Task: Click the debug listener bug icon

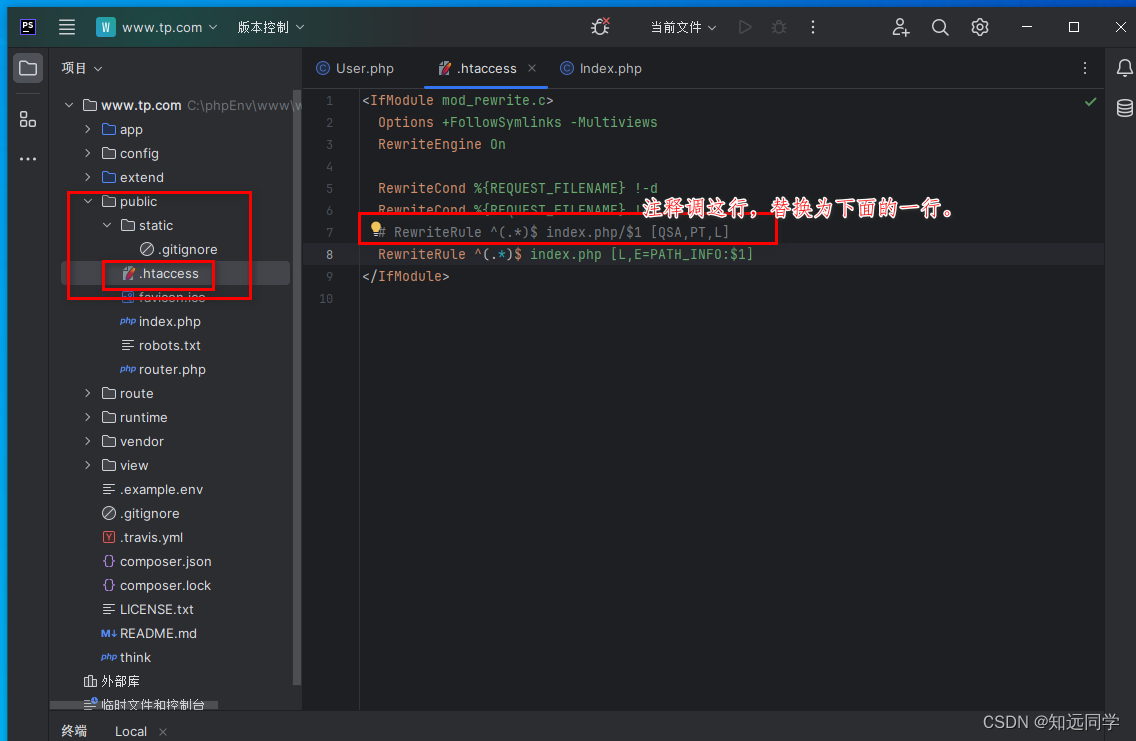Action: pyautogui.click(x=601, y=28)
